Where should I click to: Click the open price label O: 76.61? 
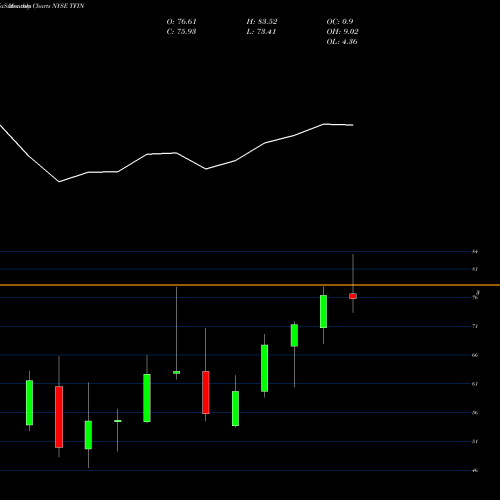tap(182, 22)
